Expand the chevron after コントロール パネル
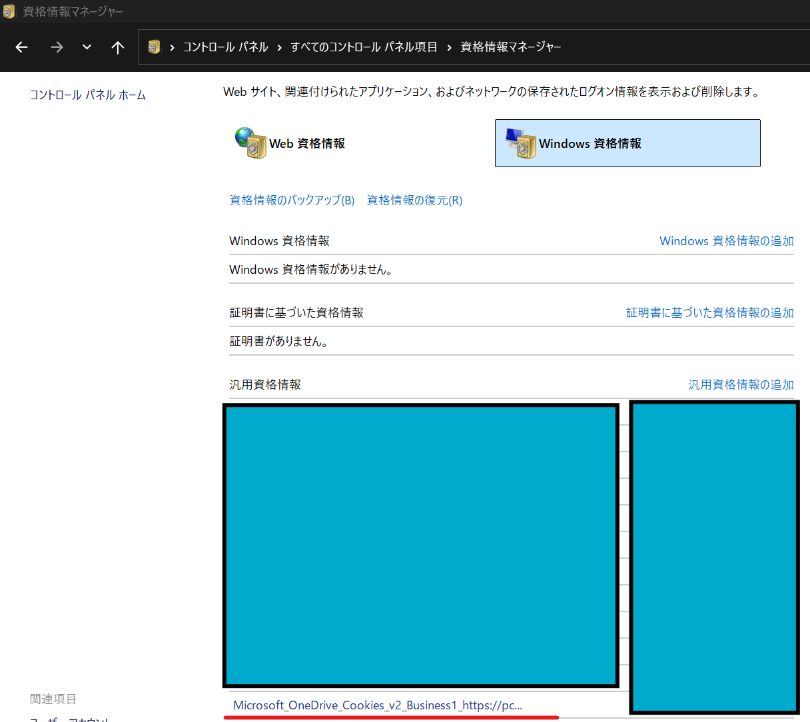The width and height of the screenshot is (810, 722). point(279,48)
